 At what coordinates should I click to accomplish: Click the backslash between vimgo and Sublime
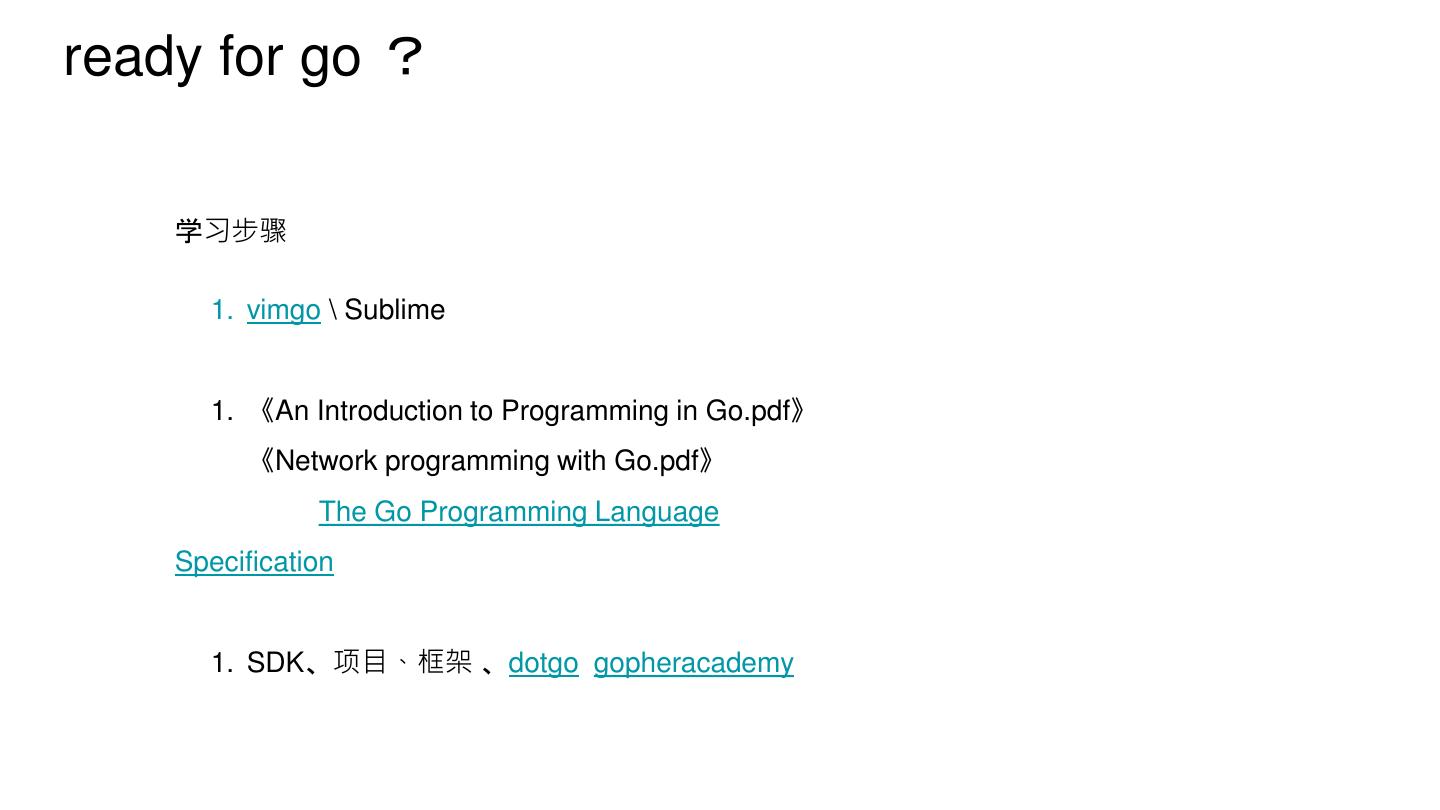[332, 310]
